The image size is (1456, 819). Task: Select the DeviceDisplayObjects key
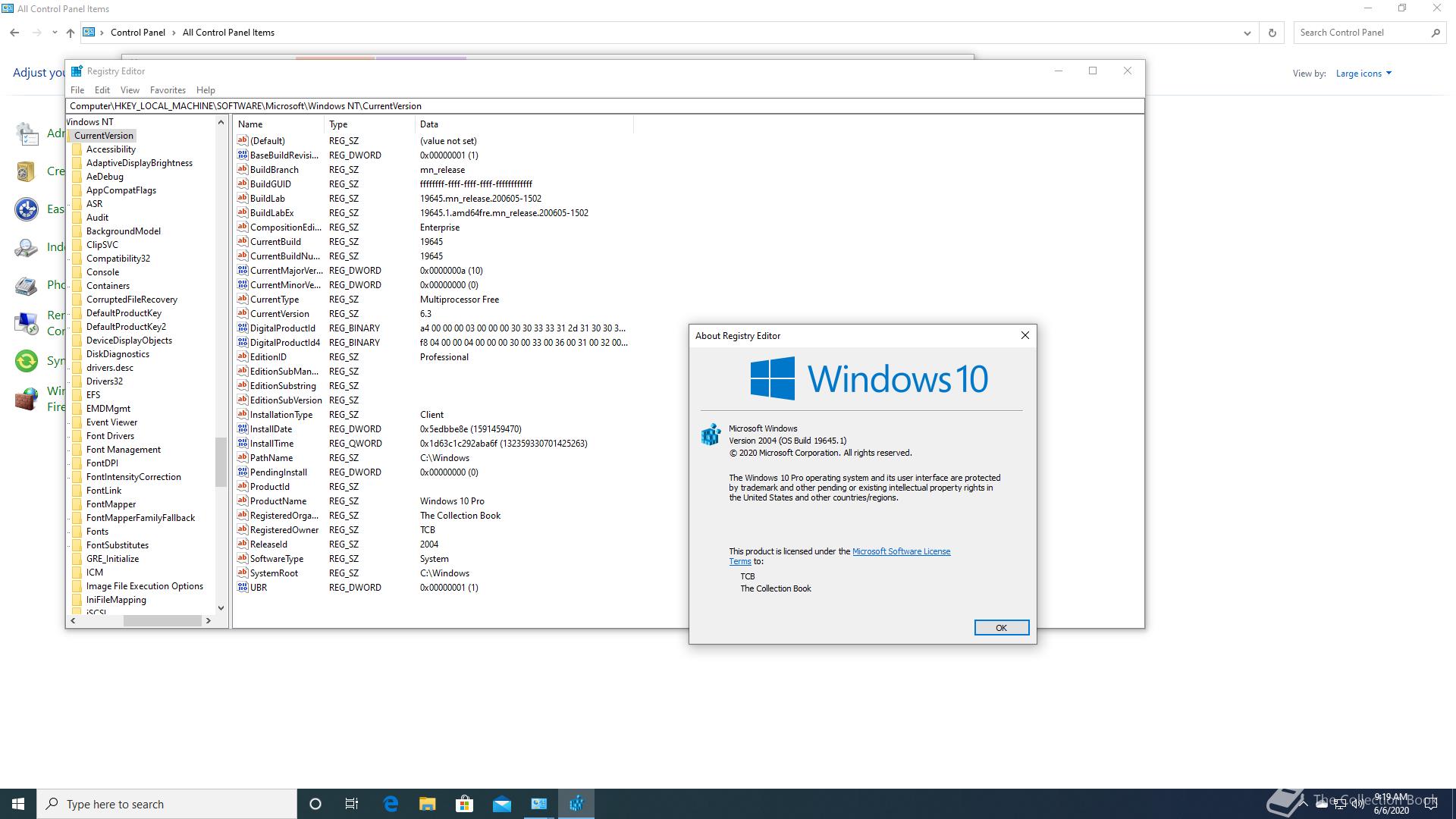pos(129,340)
